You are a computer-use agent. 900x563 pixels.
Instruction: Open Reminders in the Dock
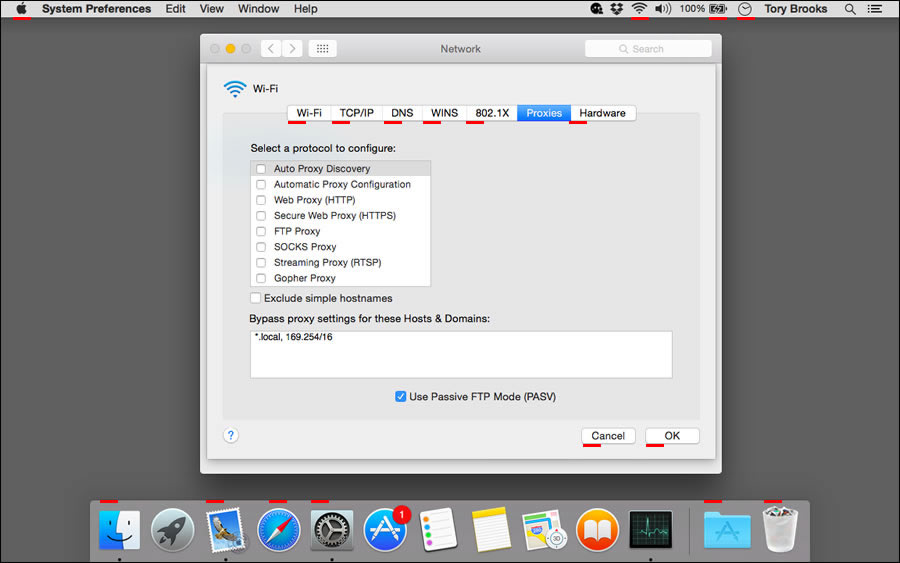438,530
